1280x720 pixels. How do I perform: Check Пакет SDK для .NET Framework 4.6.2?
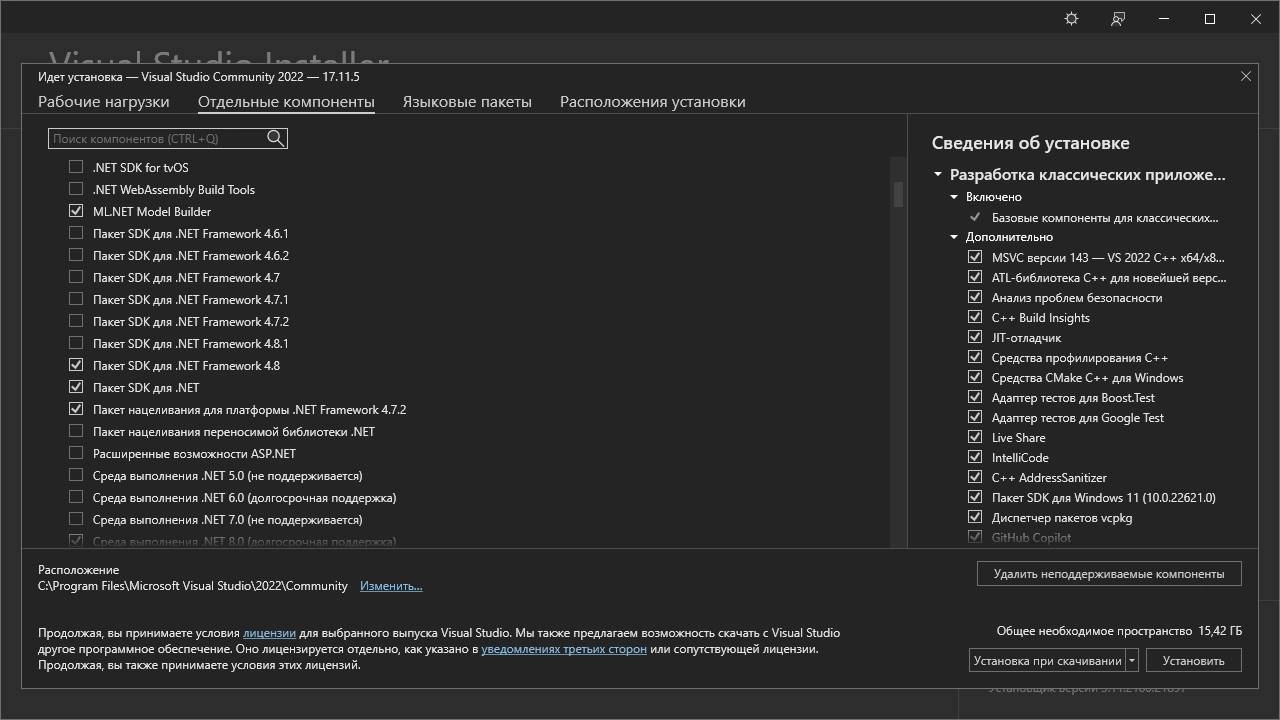coord(76,255)
